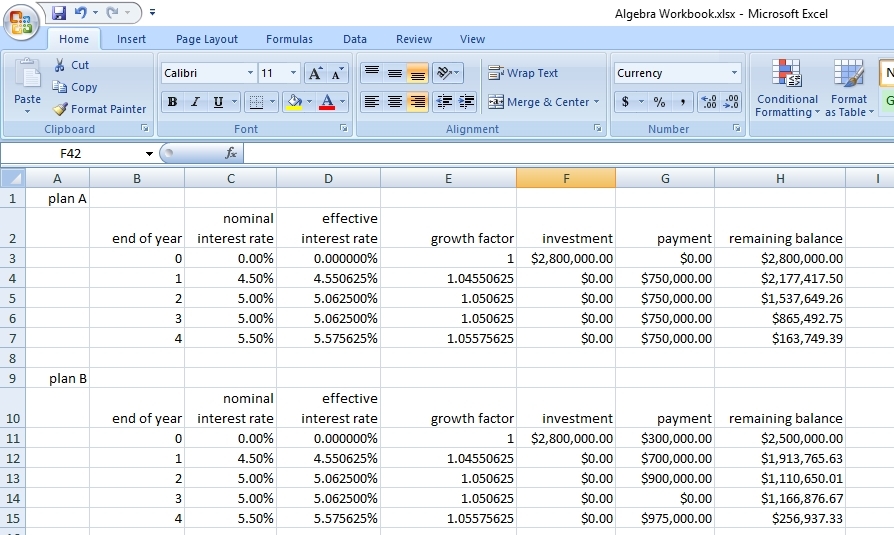Open the Paste options dropdown arrow
Viewport: 894px width, 535px height.
[27, 112]
